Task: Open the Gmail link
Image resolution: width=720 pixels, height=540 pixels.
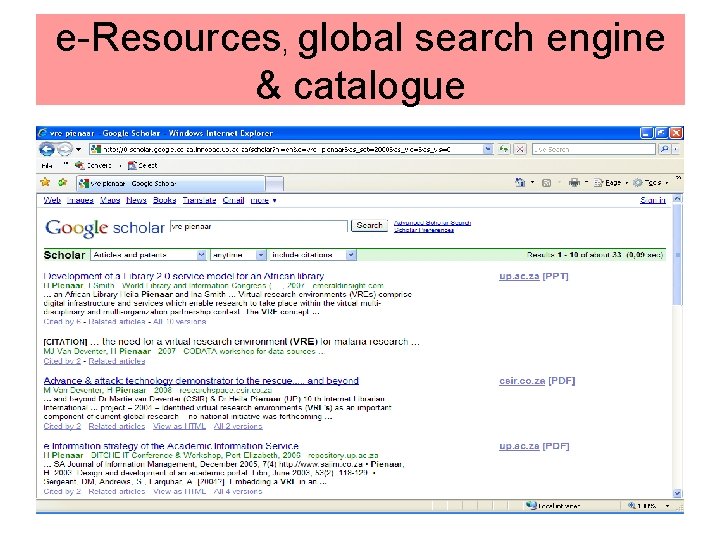Action: click(233, 200)
